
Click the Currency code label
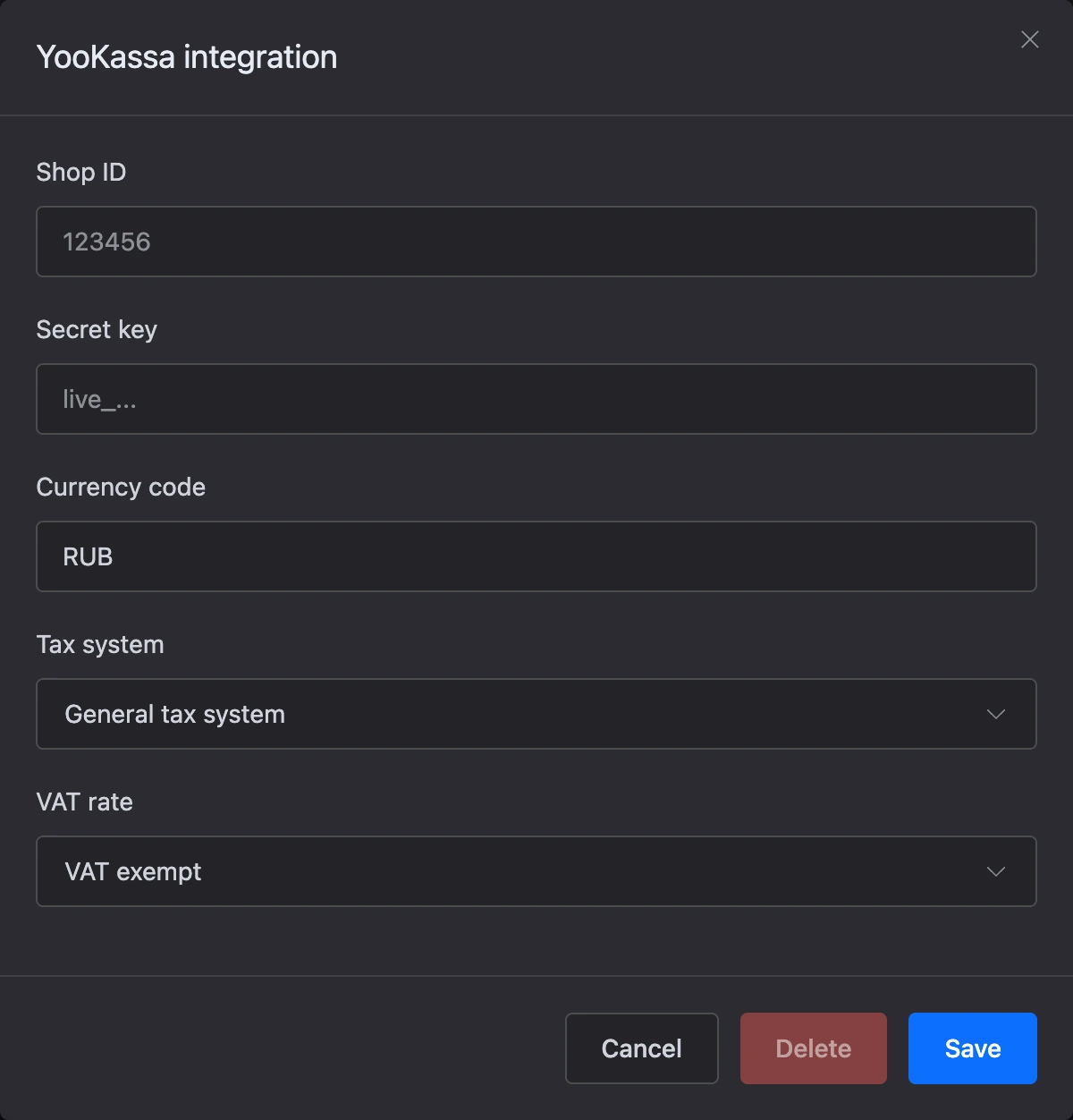(121, 487)
